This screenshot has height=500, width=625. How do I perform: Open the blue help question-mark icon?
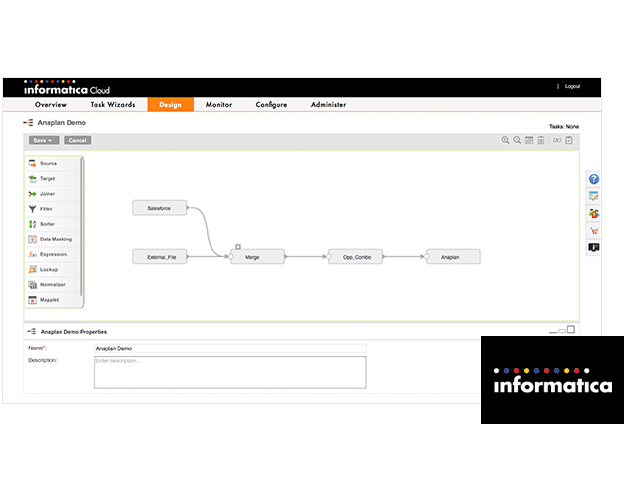click(x=594, y=179)
